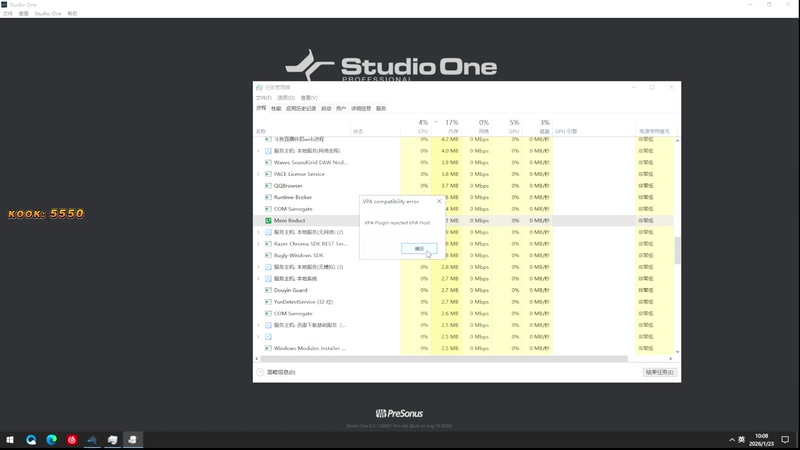Expand 服务主机: 本地服务(无网络) (2) group
This screenshot has width=800, height=450.
258,232
